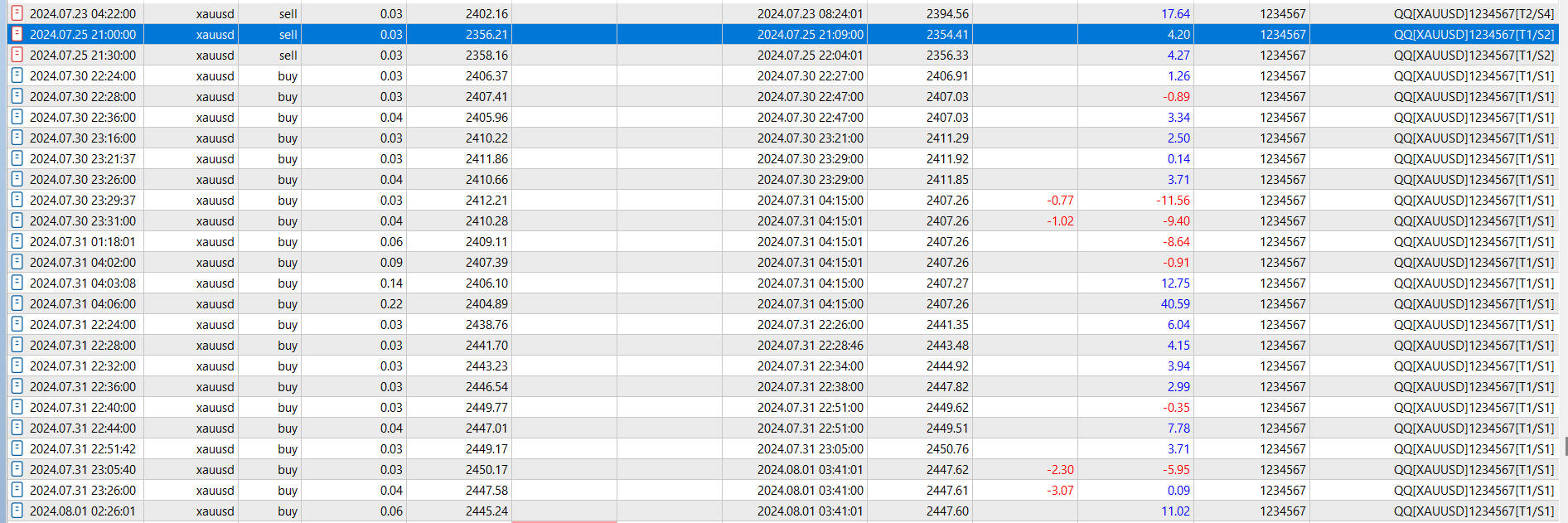Click the profit value 40.59

coord(1175,304)
